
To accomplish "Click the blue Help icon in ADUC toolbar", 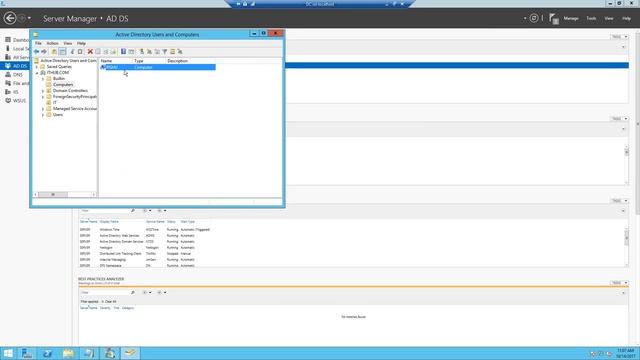I will click(123, 51).
